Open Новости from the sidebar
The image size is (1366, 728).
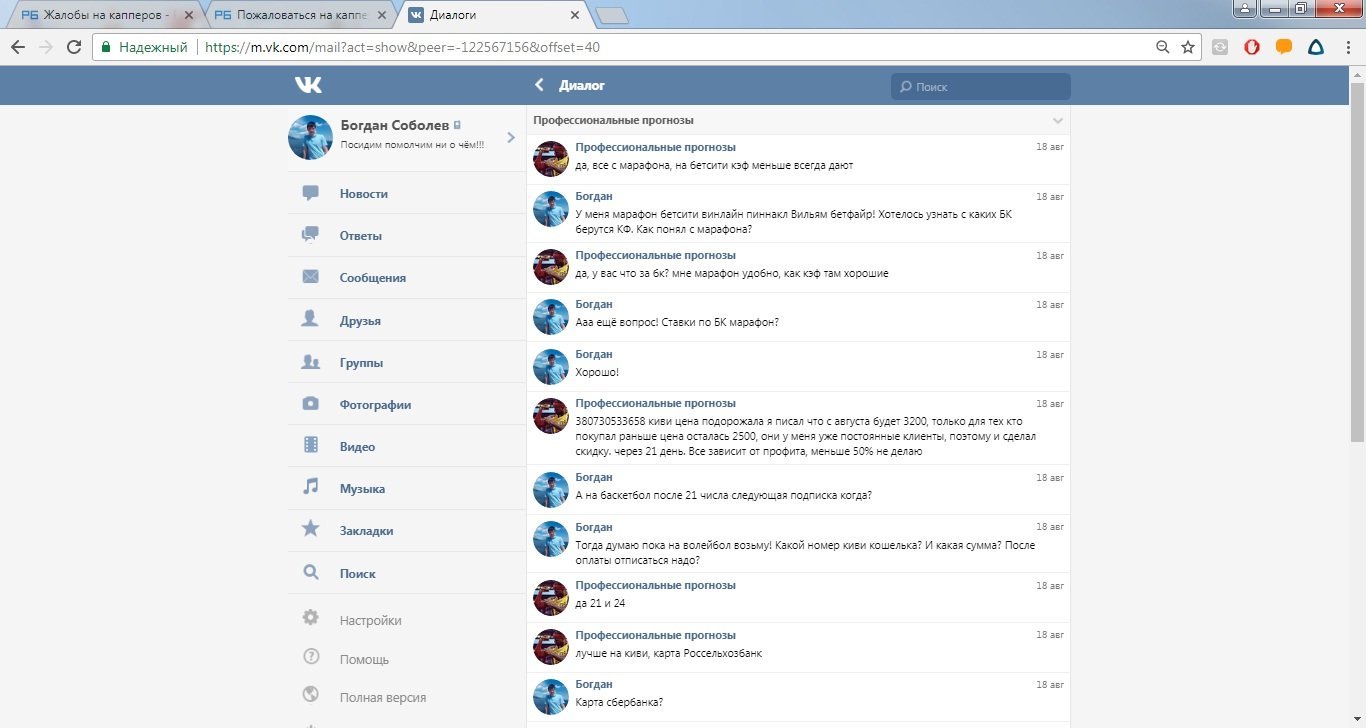(x=363, y=194)
